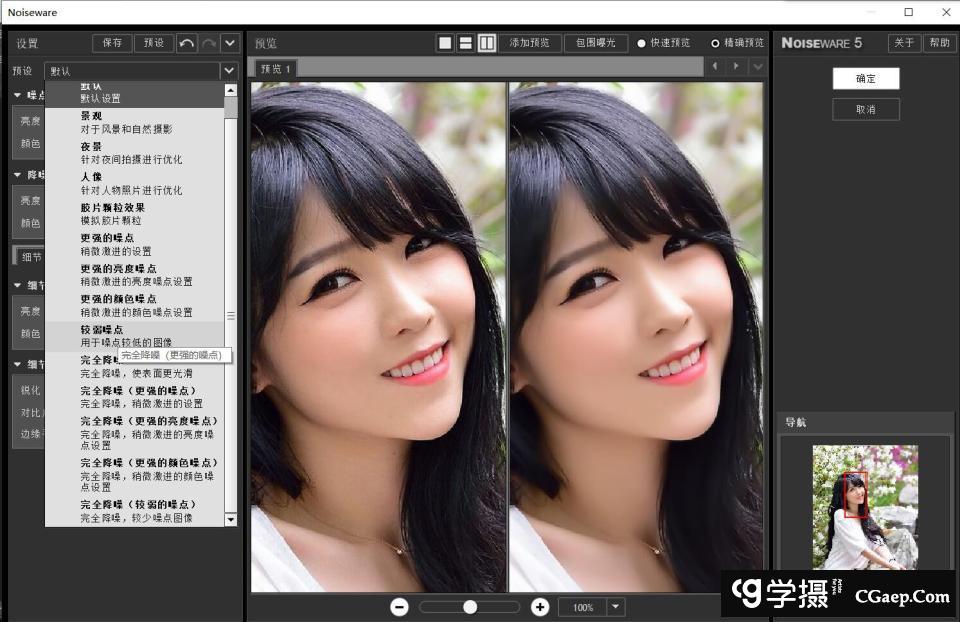The width and height of the screenshot is (960, 622).
Task: Open the zoom percentage dropdown
Action: click(615, 607)
